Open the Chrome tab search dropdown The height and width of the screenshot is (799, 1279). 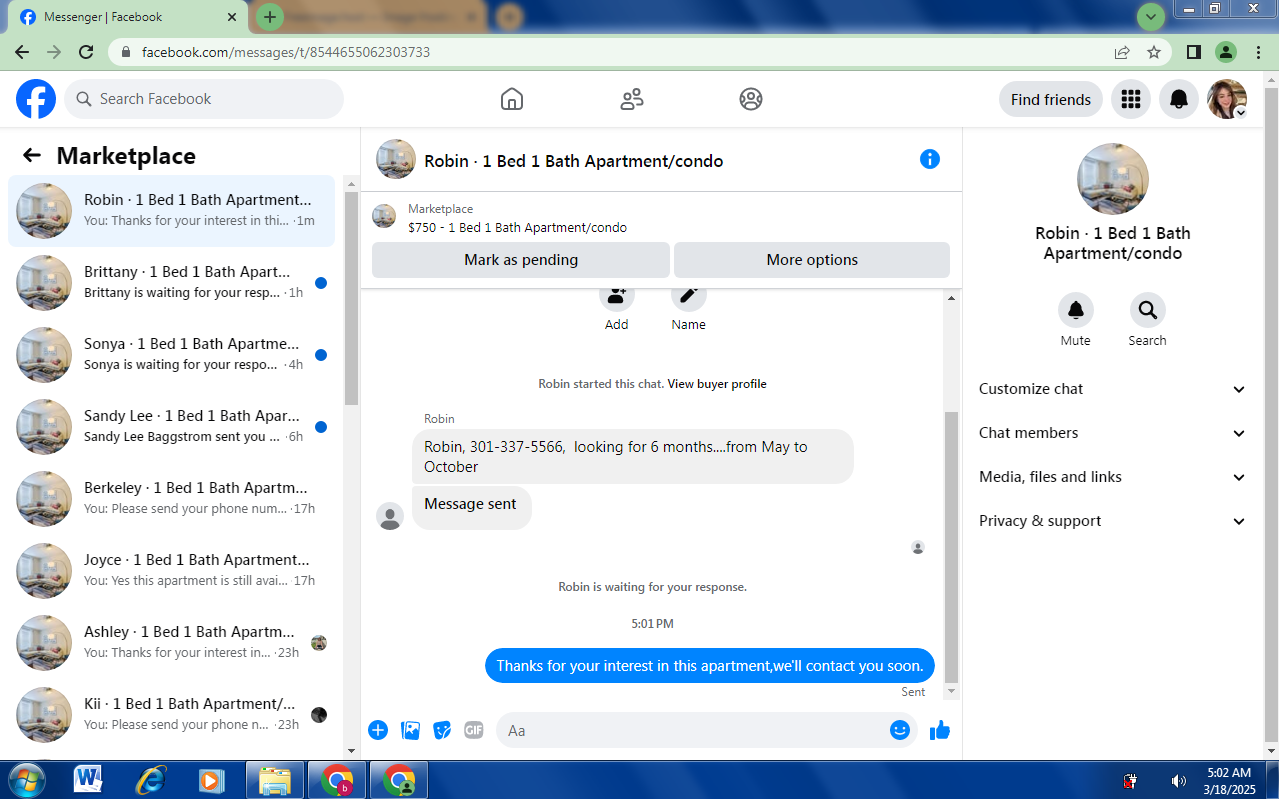[x=1151, y=16]
